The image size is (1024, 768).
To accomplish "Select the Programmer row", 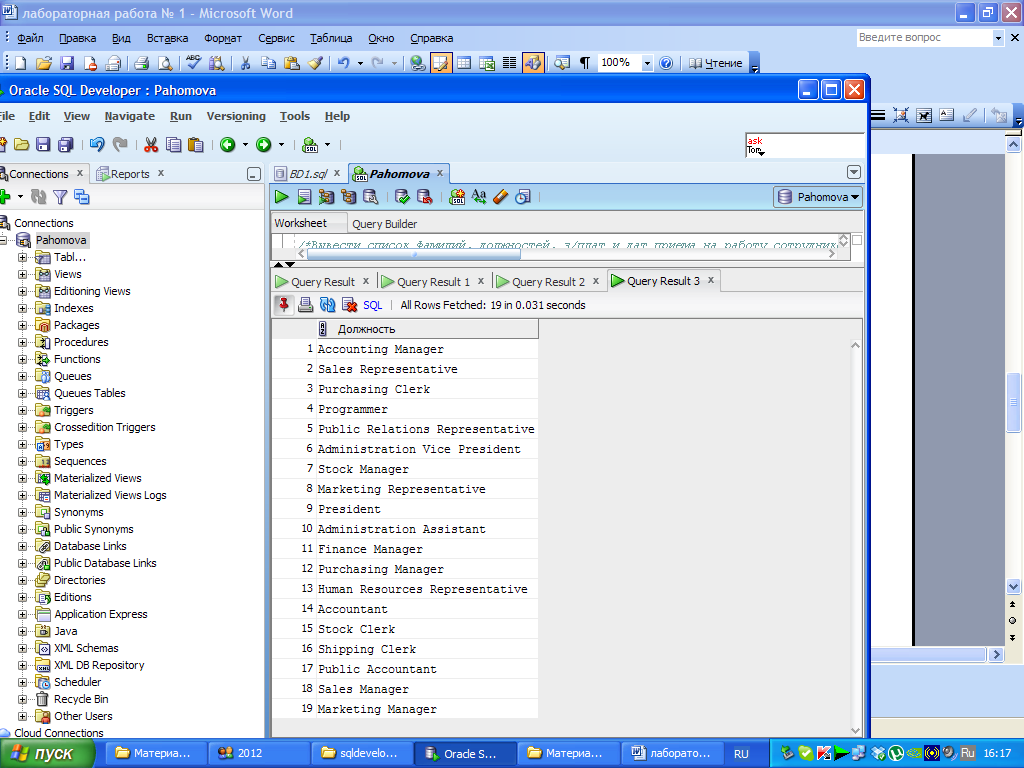I will 405,409.
